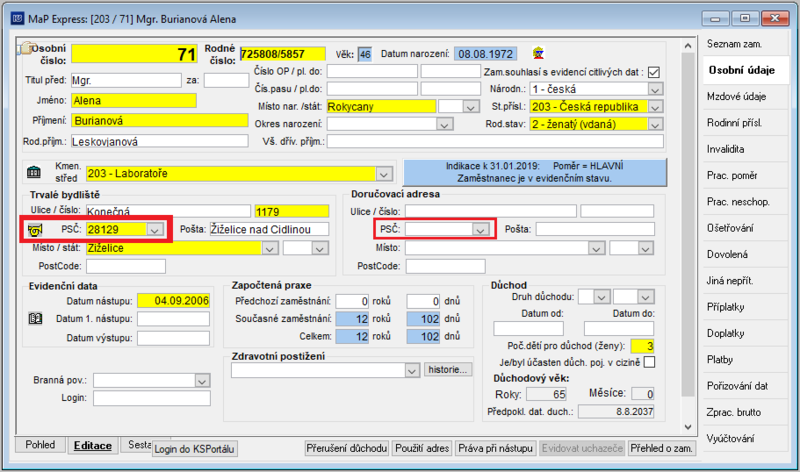The width and height of the screenshot is (800, 472).
Task: Click the book icon beside Datum 1. nástupu
Action: 35,319
